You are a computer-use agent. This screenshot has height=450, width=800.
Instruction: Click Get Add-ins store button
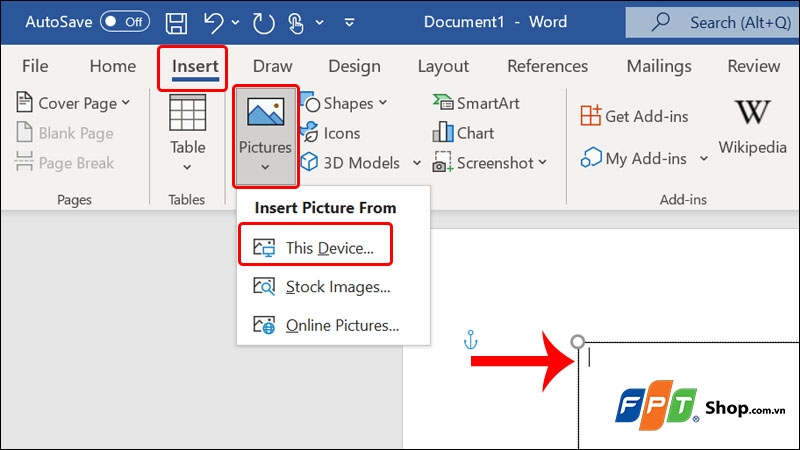tap(635, 117)
